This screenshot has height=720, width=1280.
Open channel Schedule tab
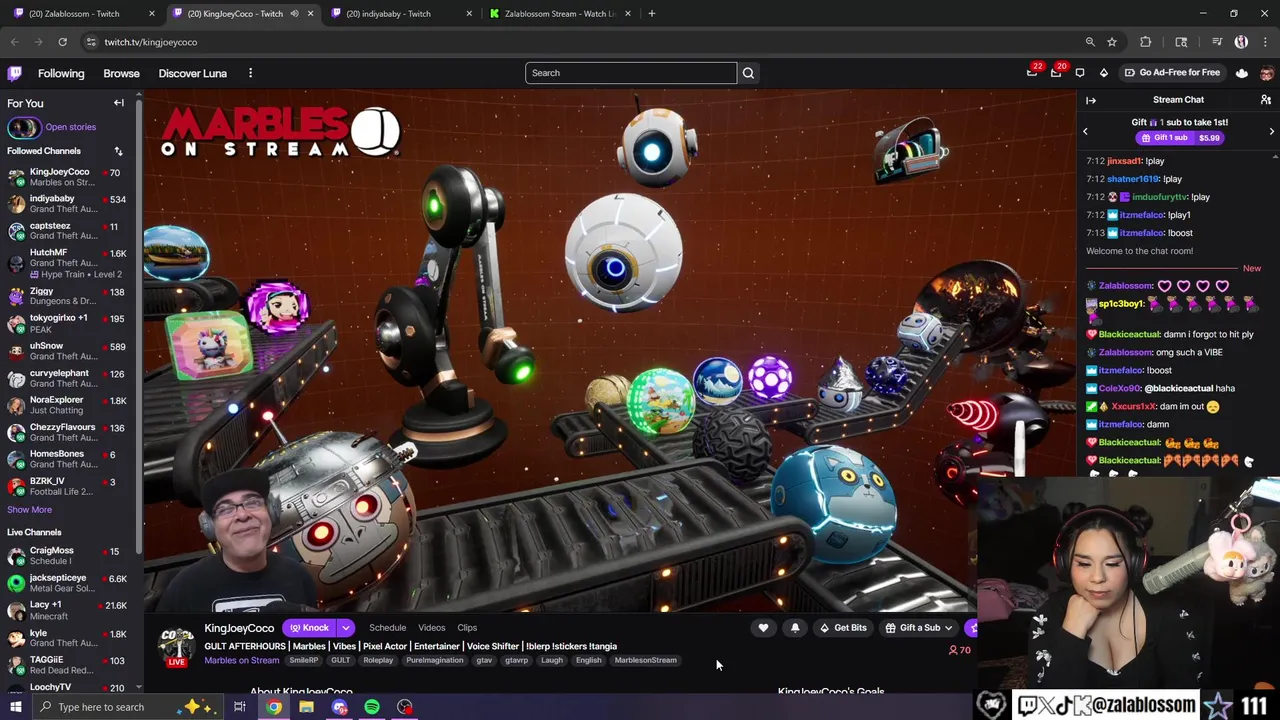coord(387,628)
